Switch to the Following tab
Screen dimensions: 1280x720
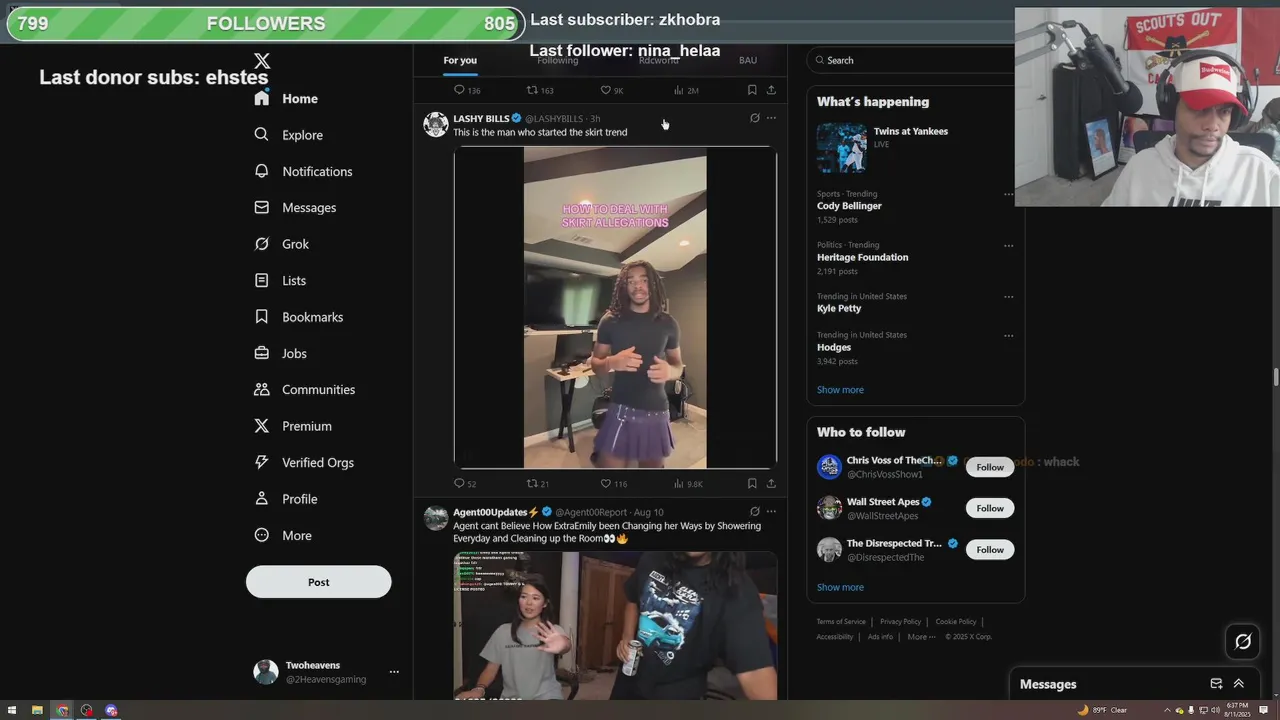[x=558, y=60]
